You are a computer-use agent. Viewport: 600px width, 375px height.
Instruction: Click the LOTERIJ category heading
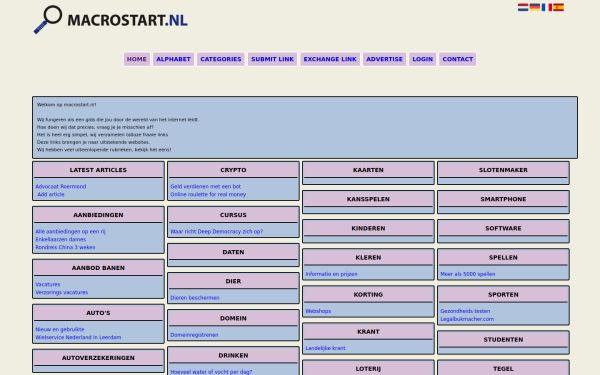pos(368,369)
